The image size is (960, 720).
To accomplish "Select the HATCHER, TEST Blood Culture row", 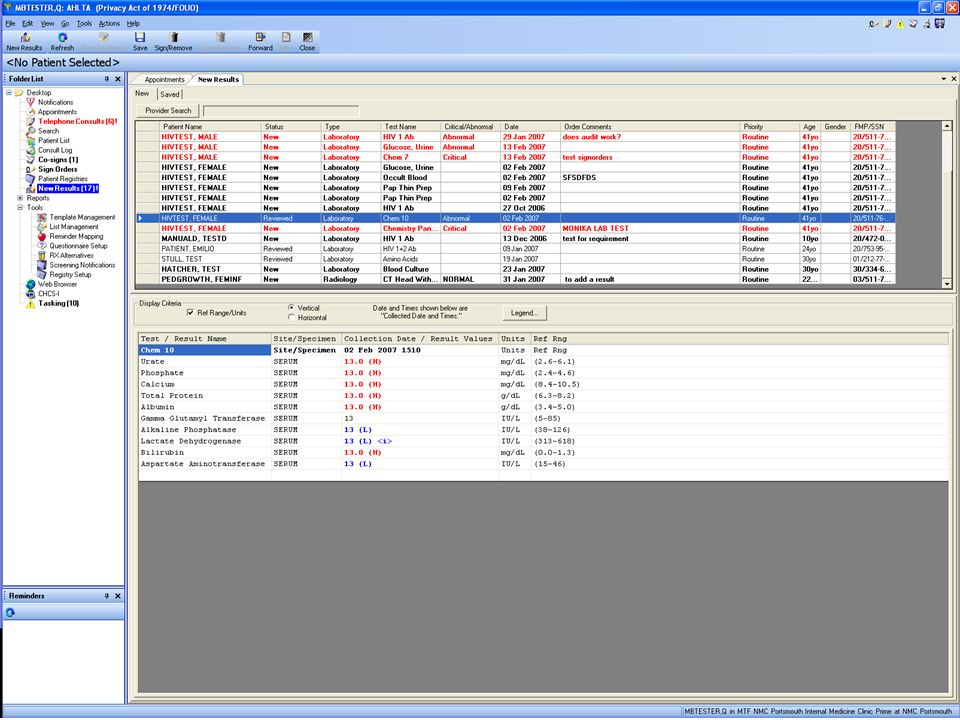I will pyautogui.click(x=515, y=269).
